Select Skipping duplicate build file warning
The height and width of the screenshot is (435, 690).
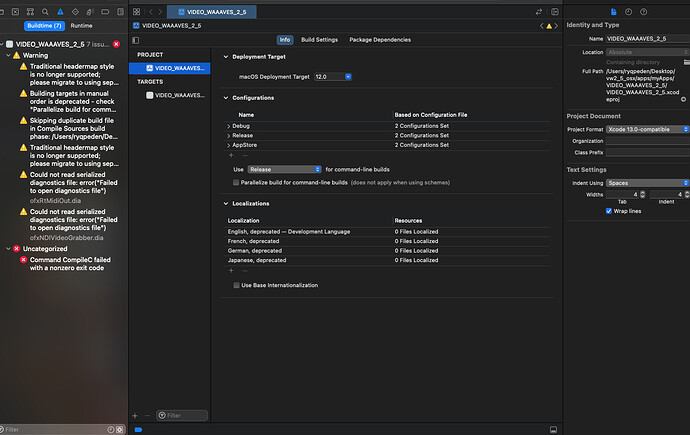click(69, 128)
